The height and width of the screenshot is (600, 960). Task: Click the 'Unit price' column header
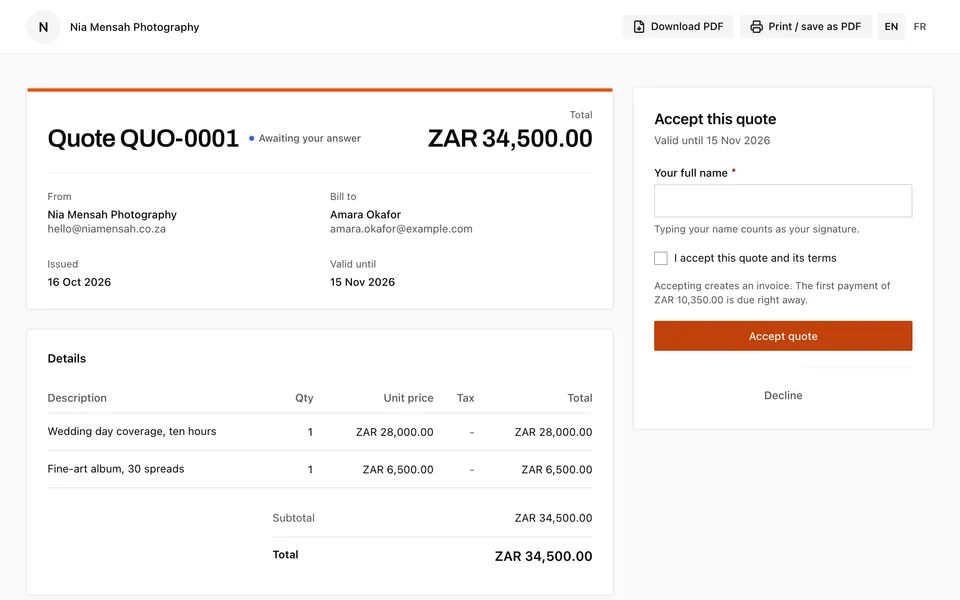click(x=408, y=398)
